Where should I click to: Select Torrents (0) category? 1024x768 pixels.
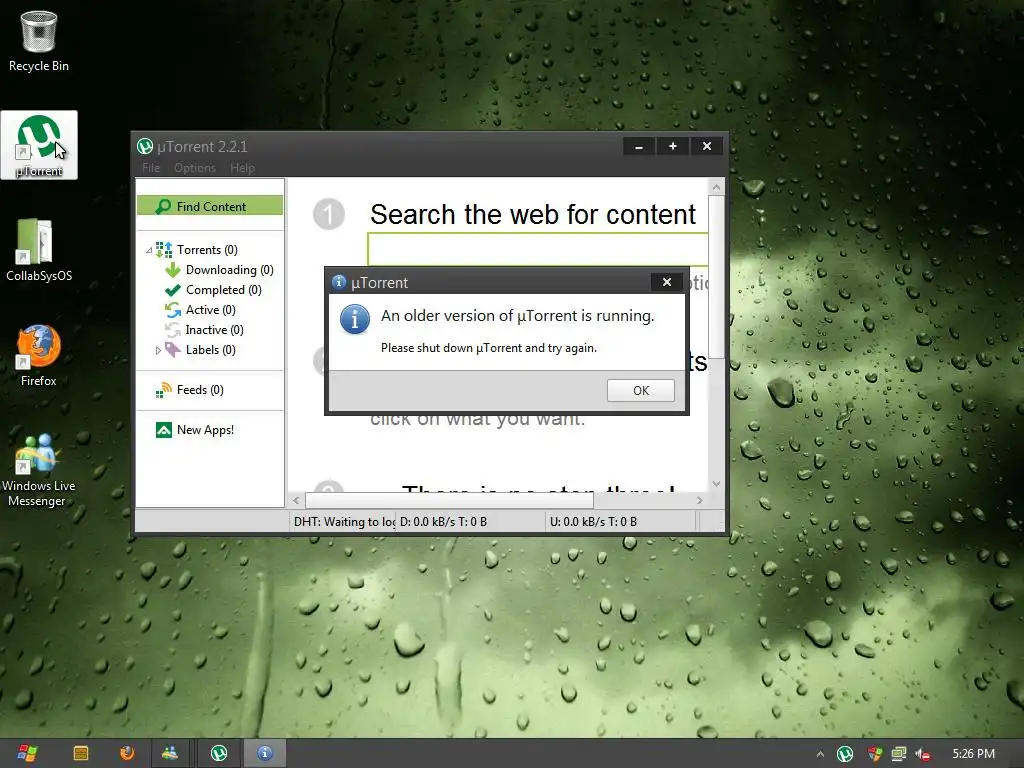tap(207, 249)
